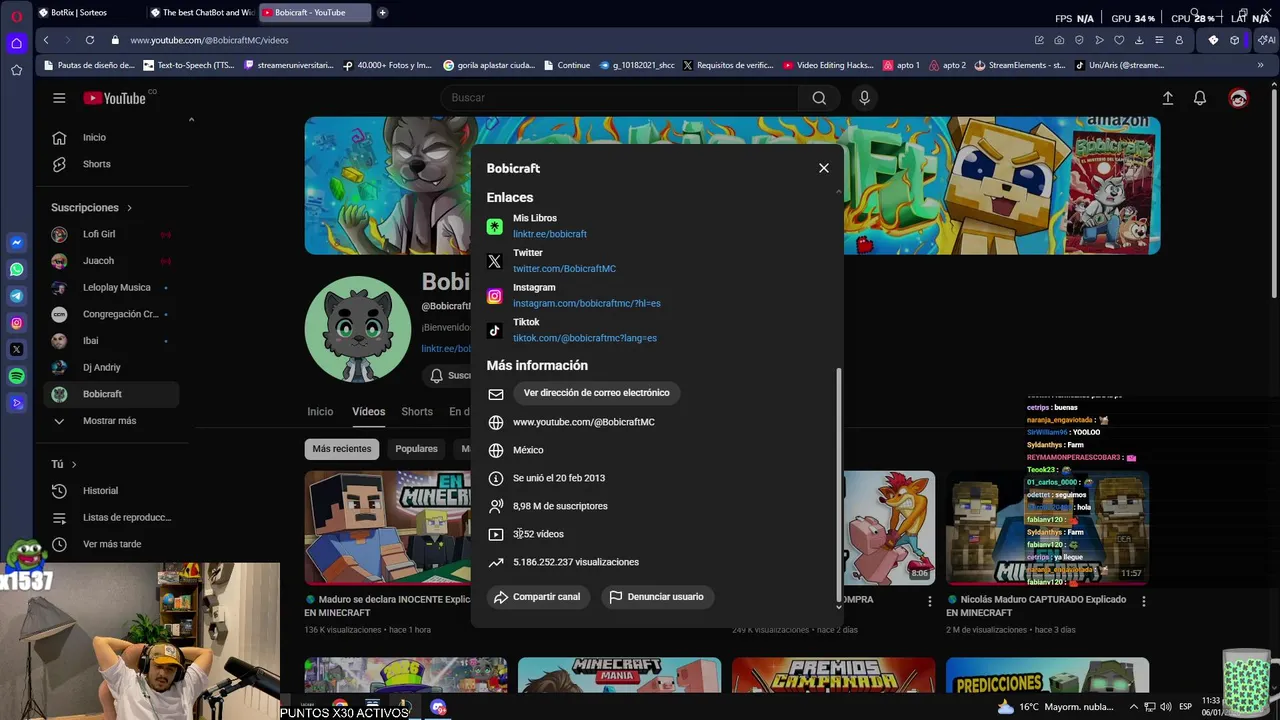Click the Opera sidebar home icon
This screenshot has width=1280, height=720.
click(16, 43)
